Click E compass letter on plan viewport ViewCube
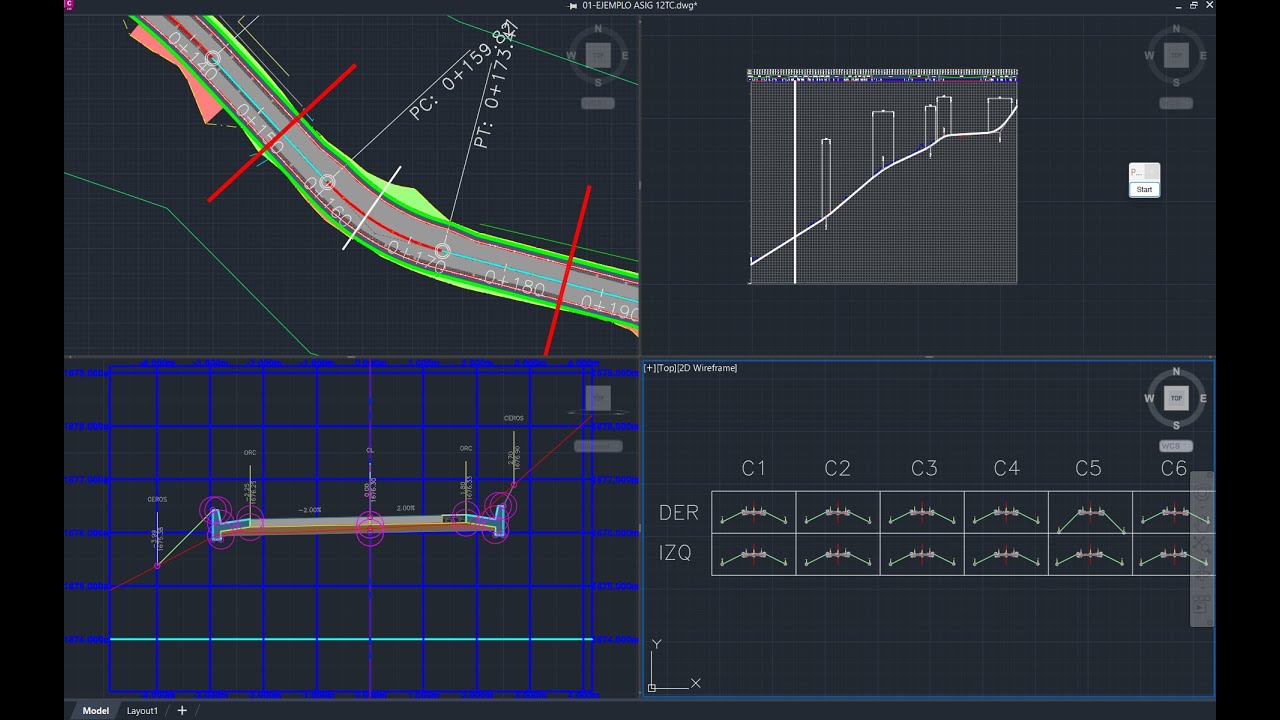This screenshot has height=720, width=1280. click(x=625, y=56)
